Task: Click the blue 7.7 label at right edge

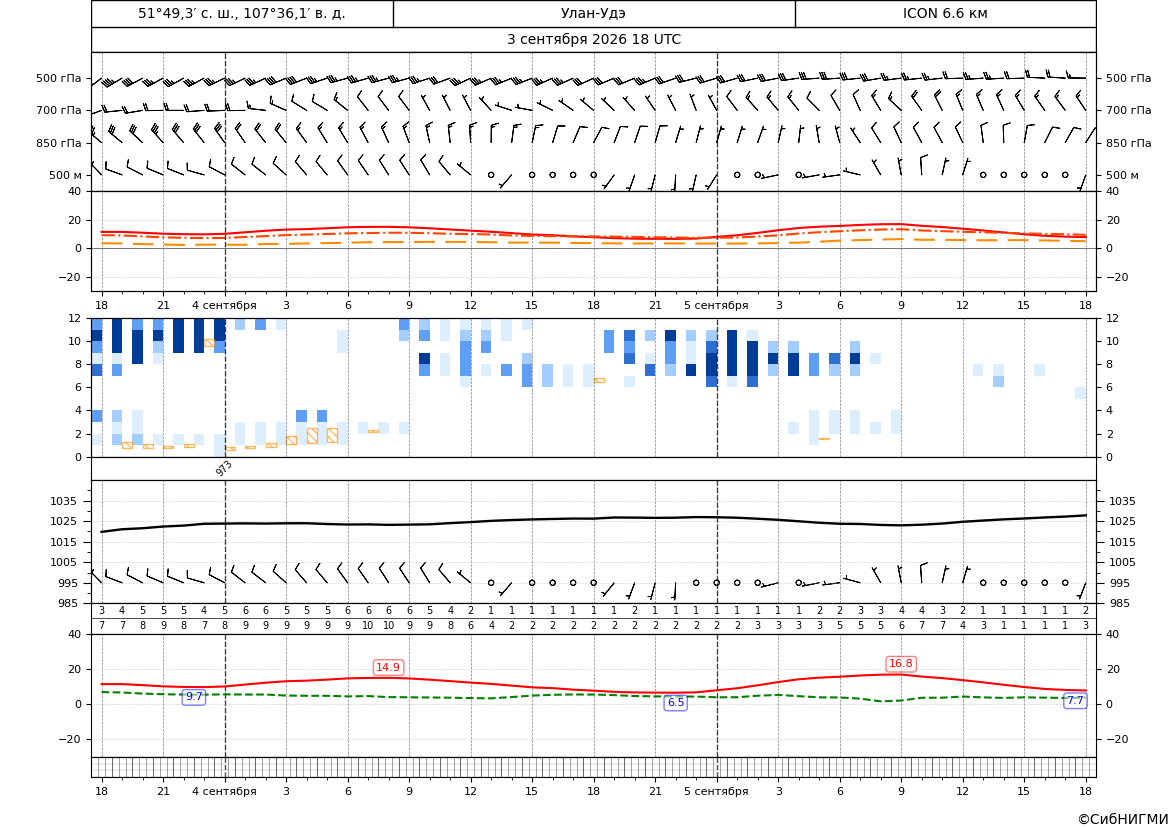Action: (1075, 700)
